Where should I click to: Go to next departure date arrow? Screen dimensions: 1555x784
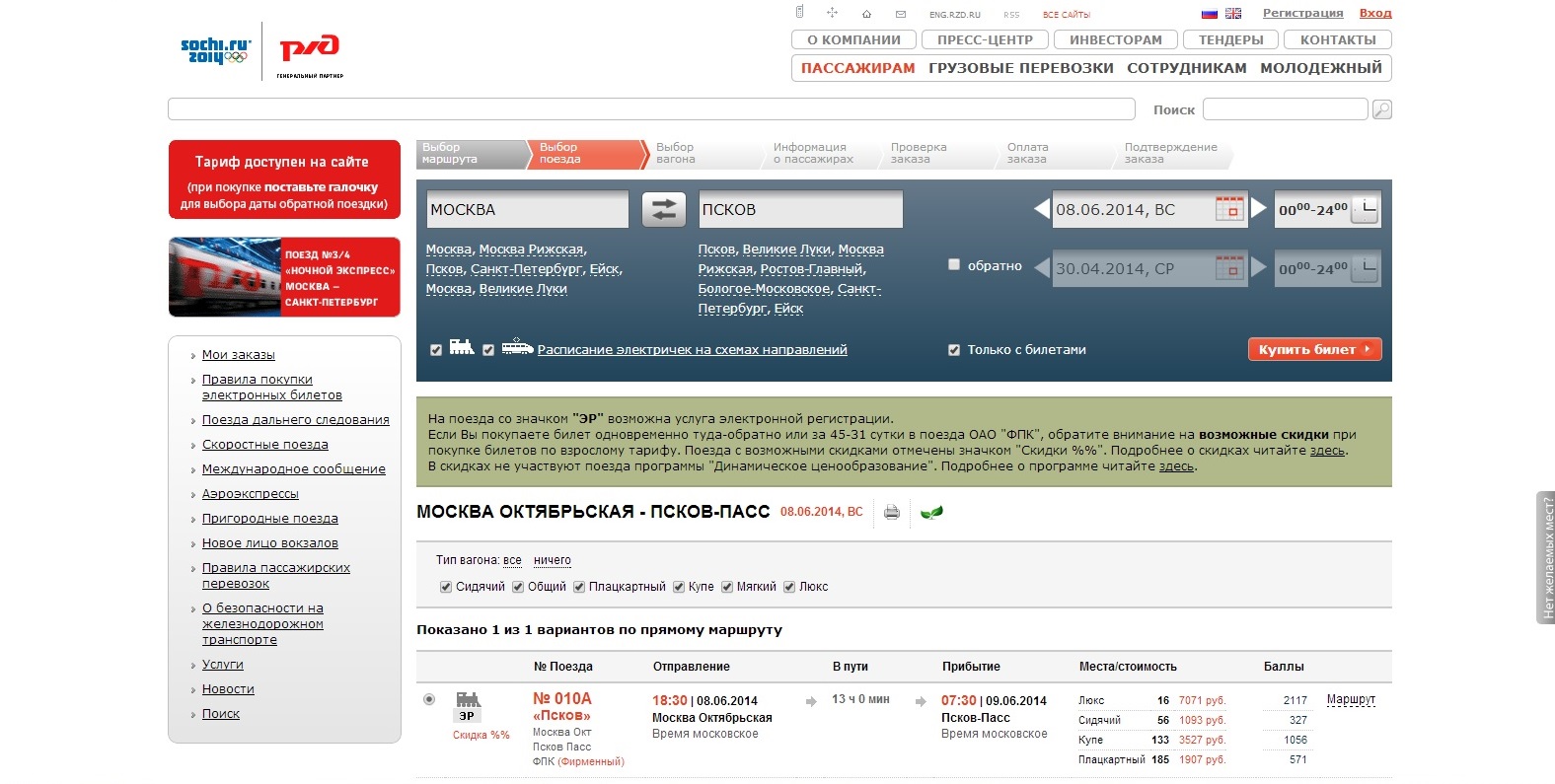(x=1259, y=209)
